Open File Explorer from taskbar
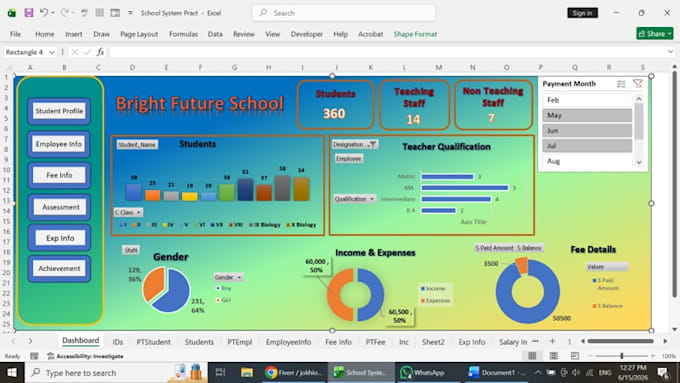680x383 pixels. pyautogui.click(x=247, y=373)
